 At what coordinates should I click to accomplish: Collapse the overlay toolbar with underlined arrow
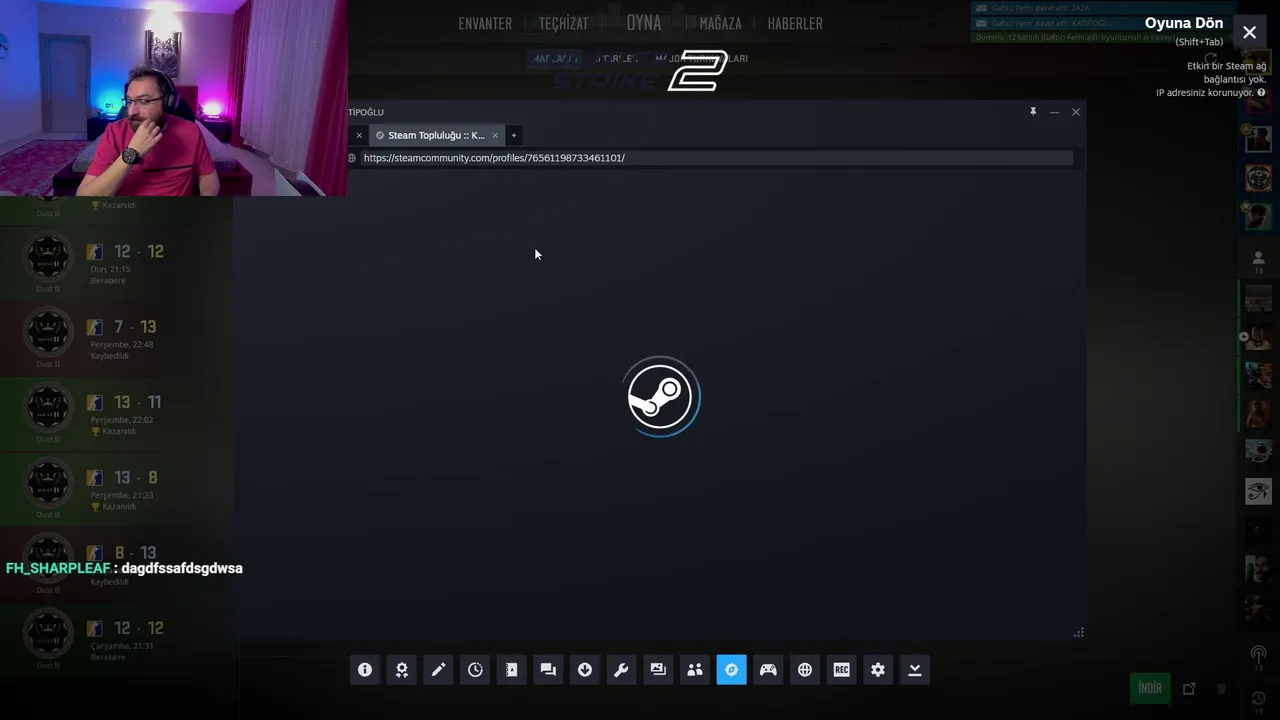point(915,670)
